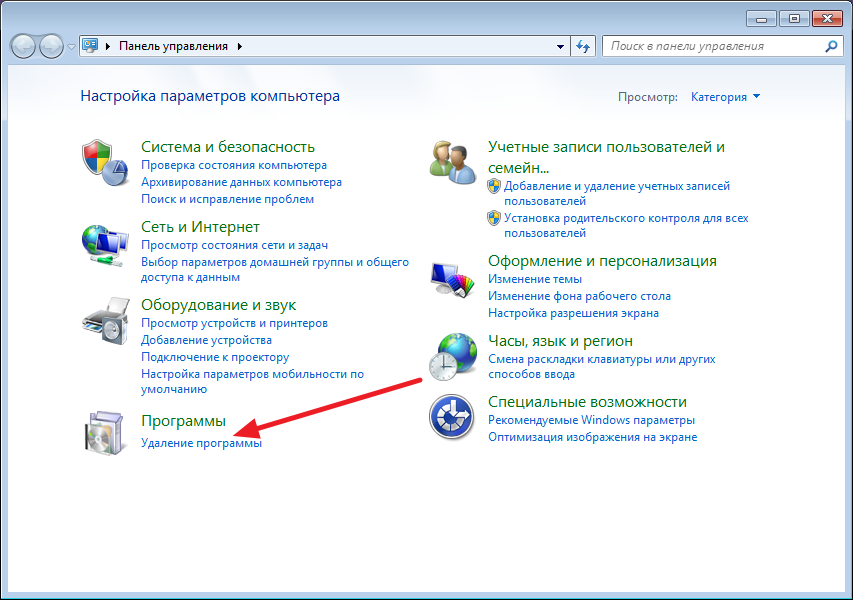Click the Programs category icon
The image size is (853, 600).
pyautogui.click(x=105, y=433)
